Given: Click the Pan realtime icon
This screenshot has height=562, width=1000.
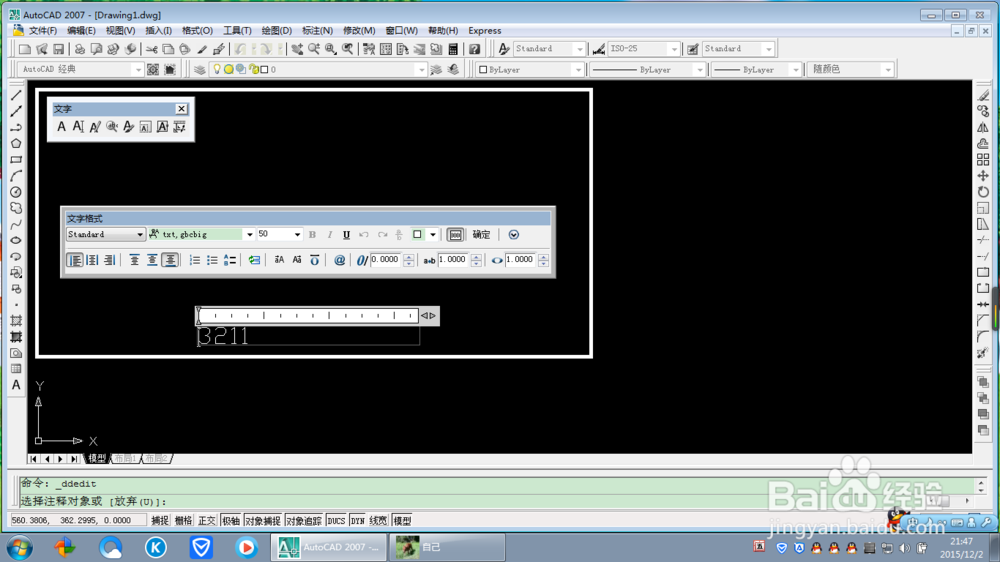Looking at the screenshot, I should 297,49.
